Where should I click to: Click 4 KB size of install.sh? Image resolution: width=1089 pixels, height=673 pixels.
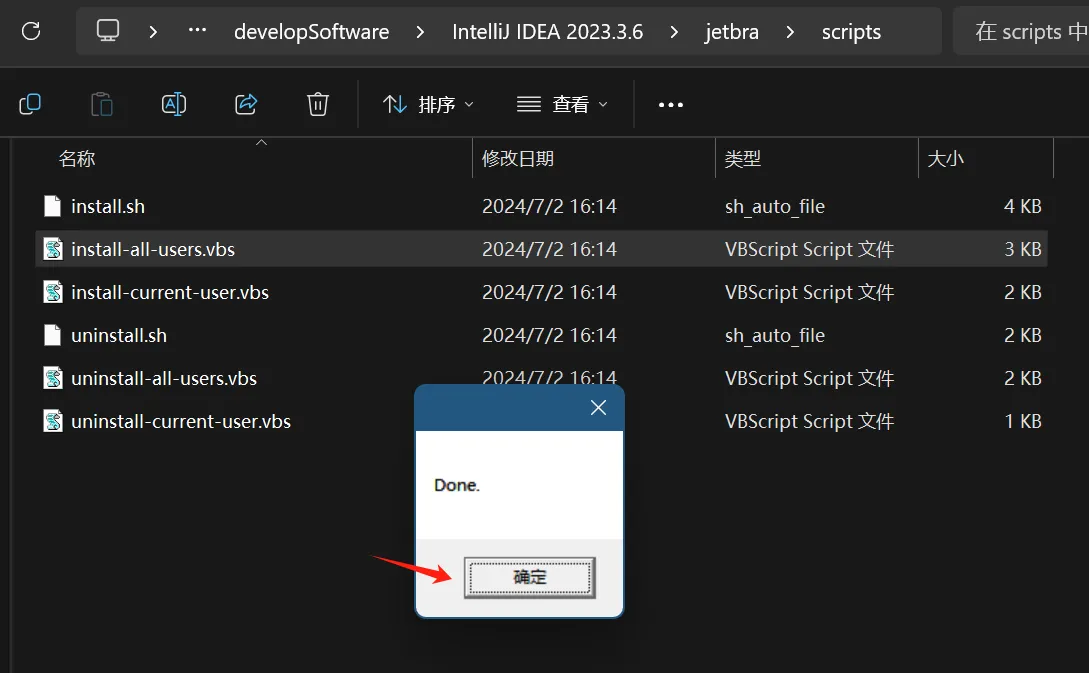pos(1022,206)
